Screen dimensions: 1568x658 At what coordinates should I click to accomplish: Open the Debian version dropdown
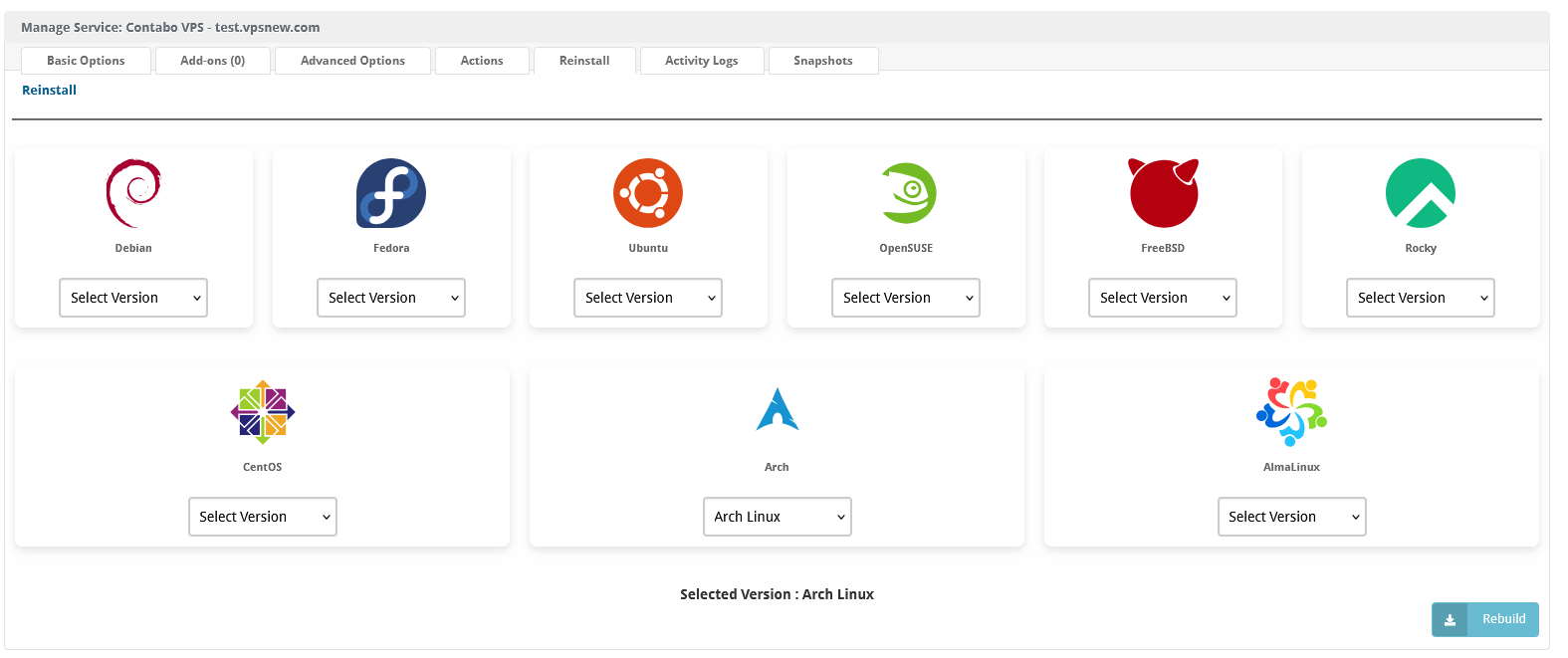tap(133, 298)
